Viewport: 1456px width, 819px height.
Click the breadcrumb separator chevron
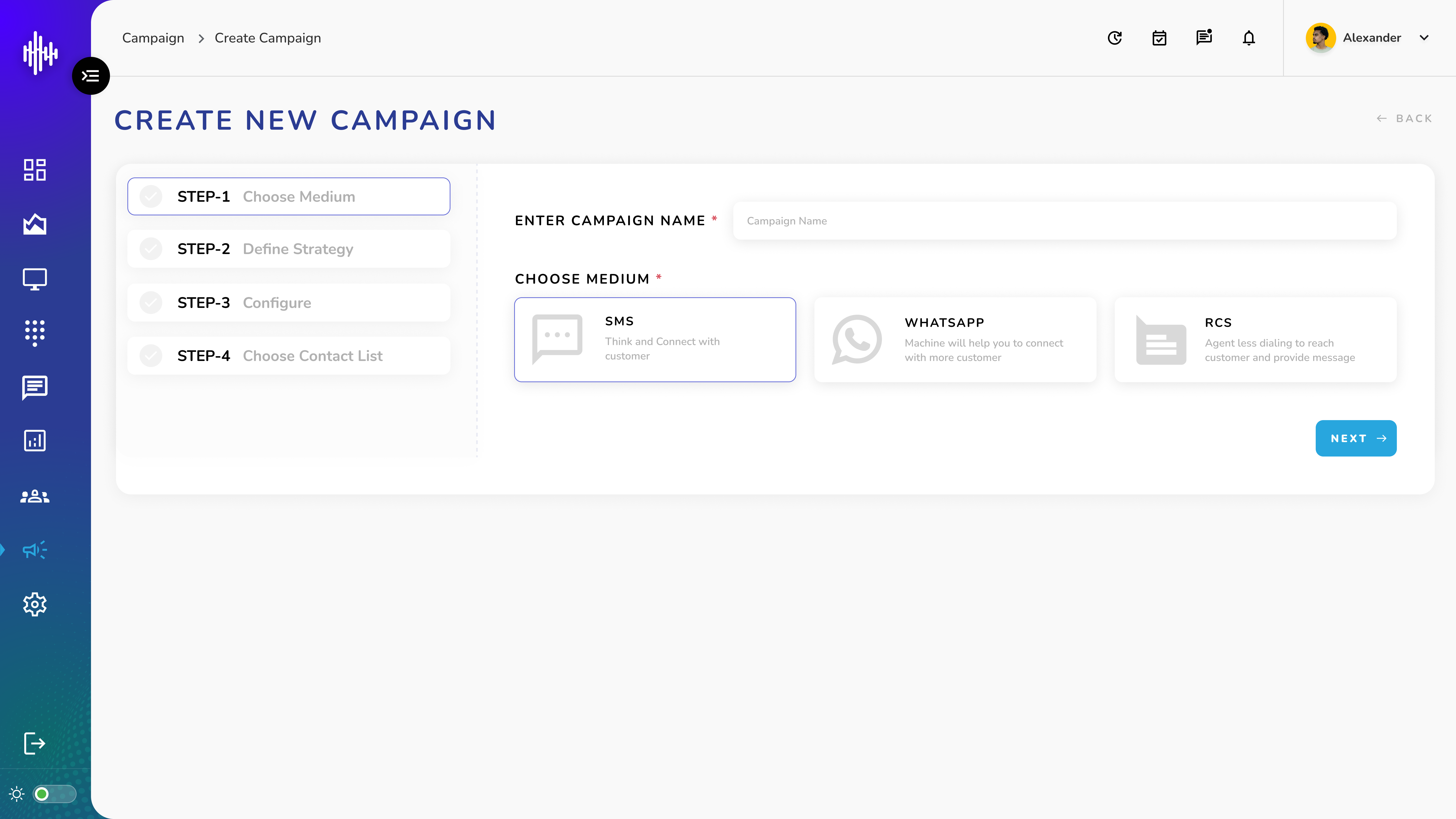coord(201,38)
